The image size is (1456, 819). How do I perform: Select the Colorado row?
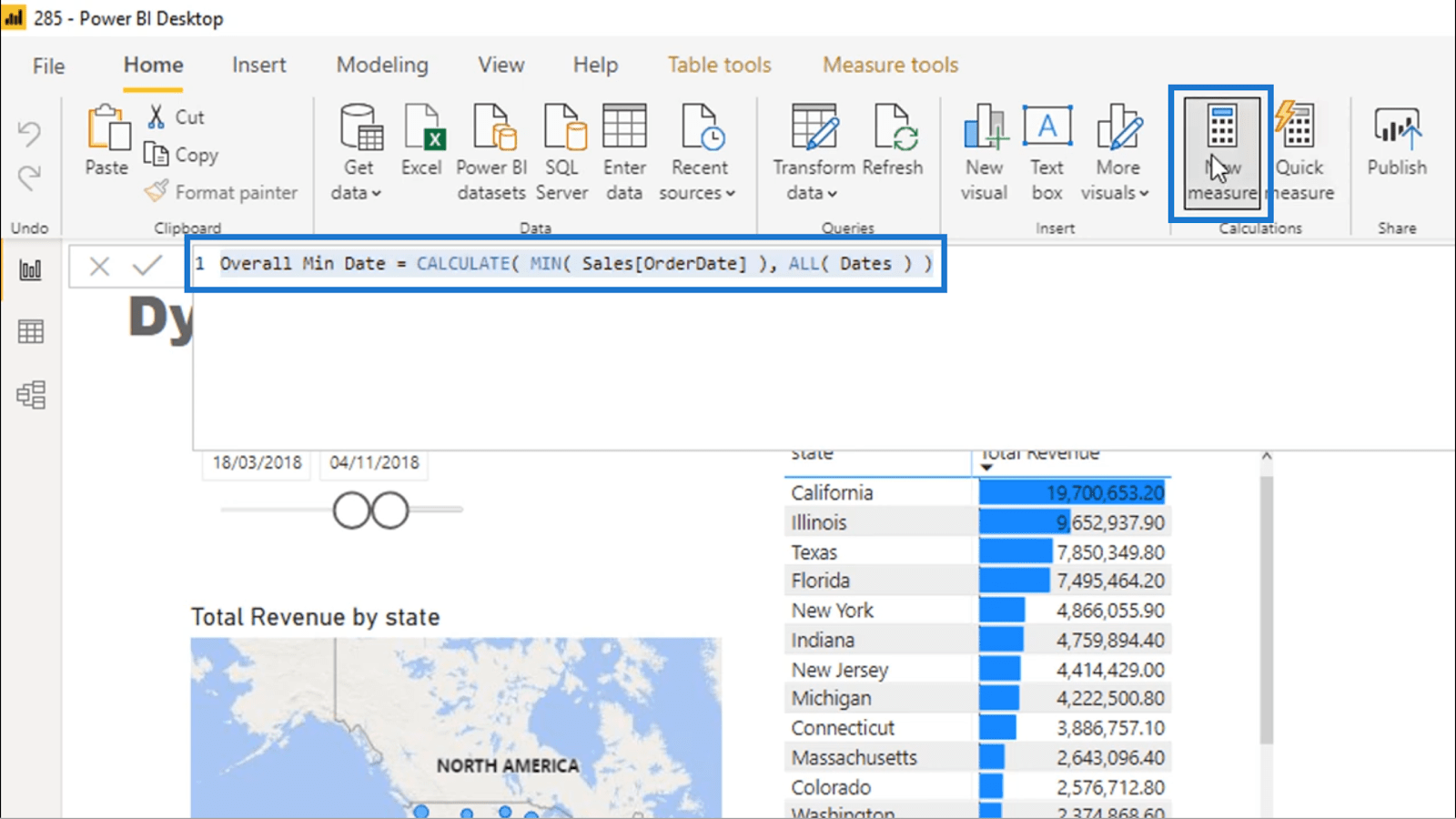click(x=977, y=787)
